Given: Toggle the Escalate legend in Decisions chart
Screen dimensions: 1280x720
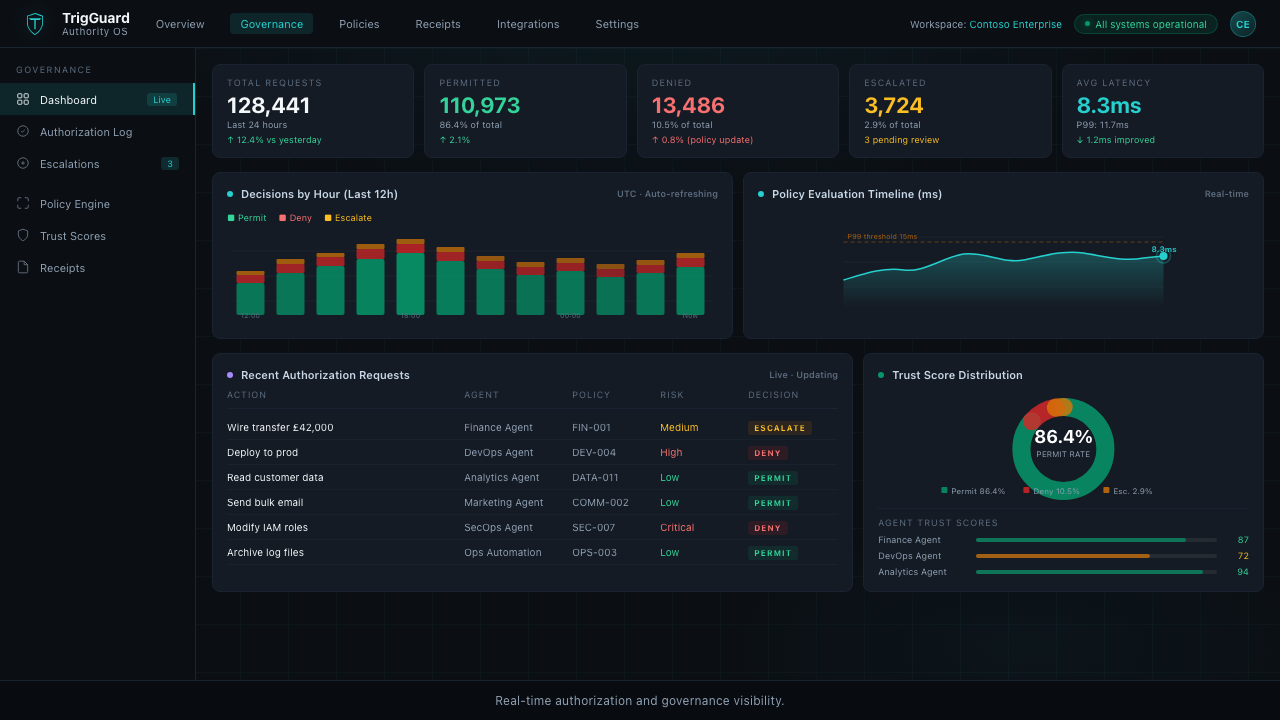Looking at the screenshot, I should [x=348, y=218].
